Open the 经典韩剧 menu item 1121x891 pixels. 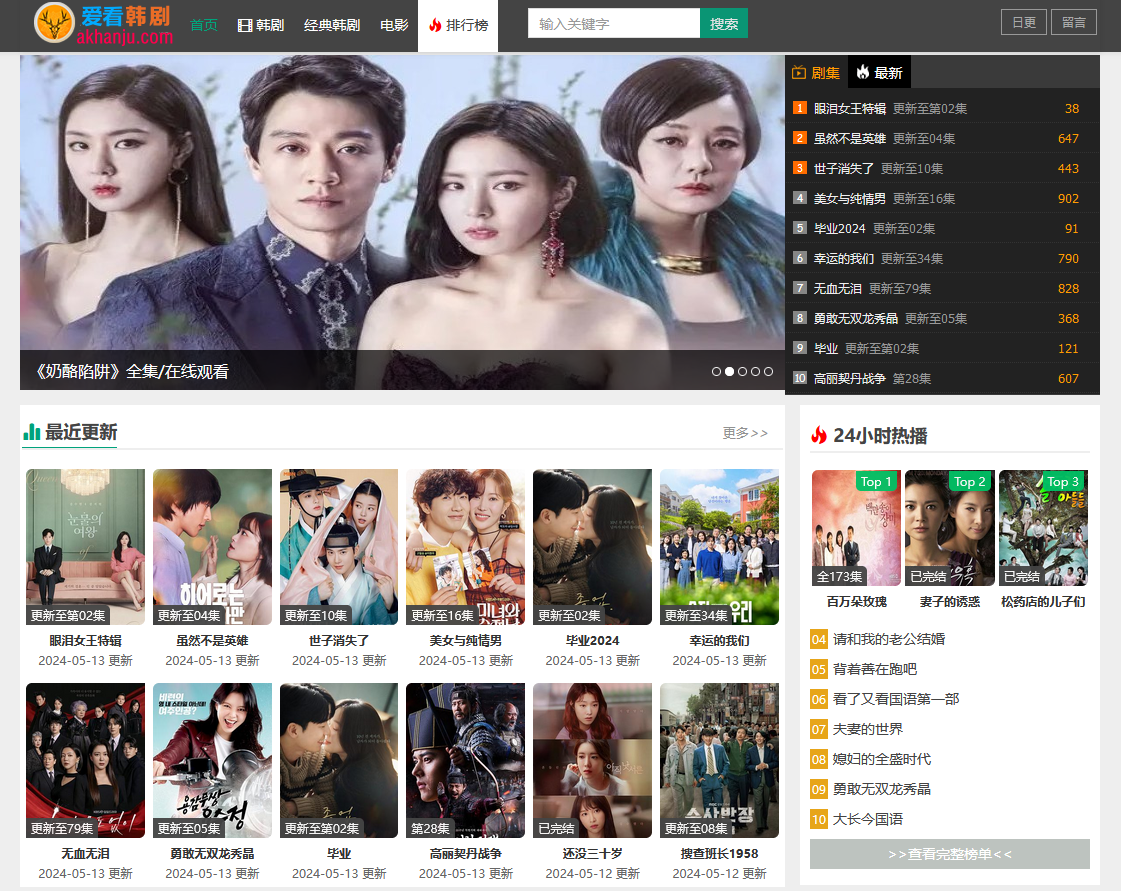(332, 25)
